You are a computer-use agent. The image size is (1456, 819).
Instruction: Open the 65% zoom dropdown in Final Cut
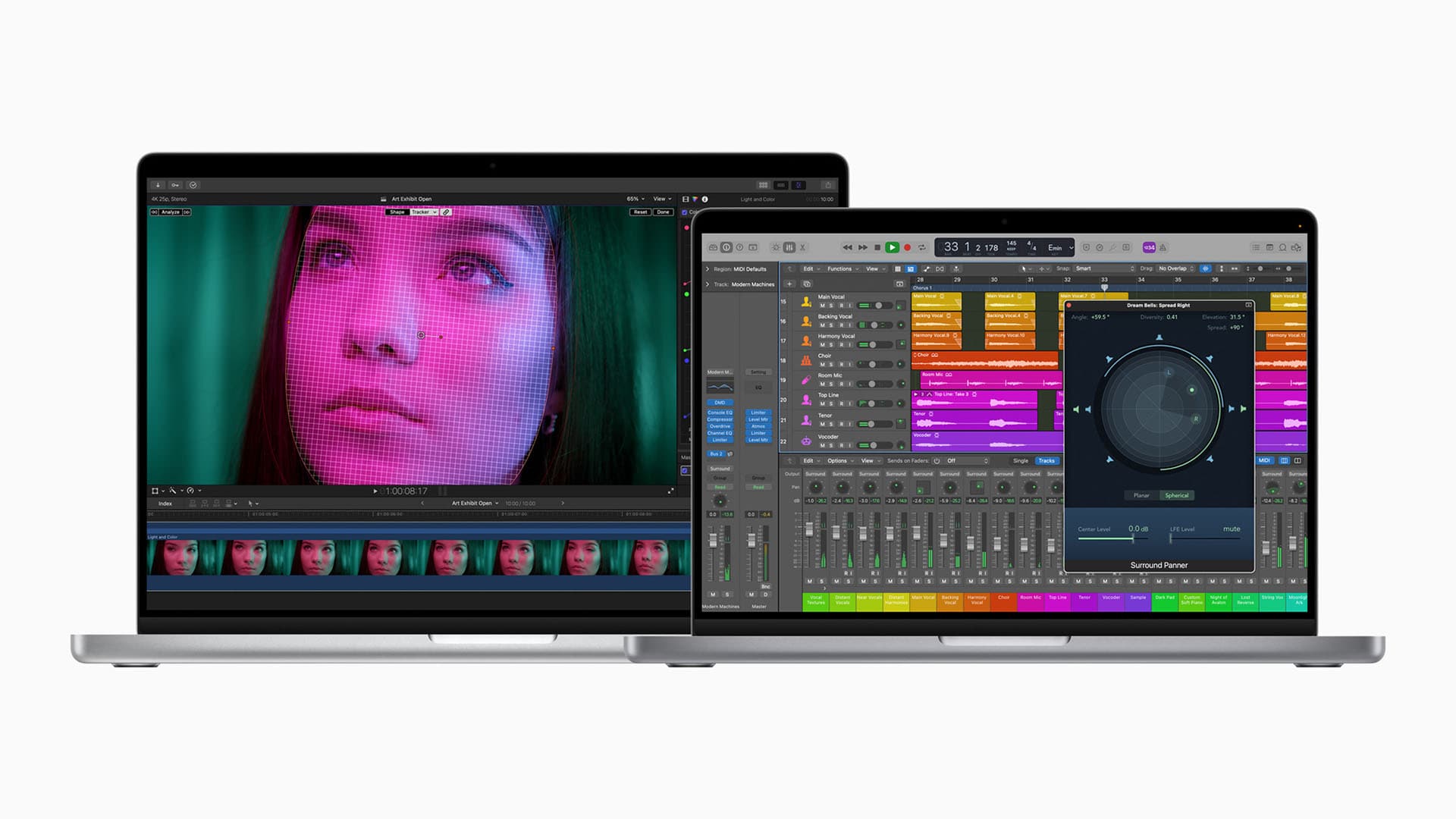click(634, 199)
